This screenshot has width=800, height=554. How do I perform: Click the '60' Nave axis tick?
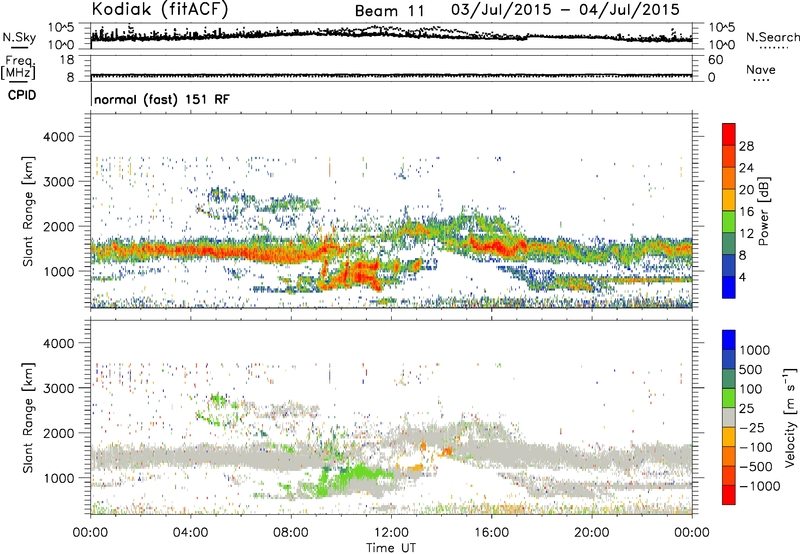coord(715,60)
